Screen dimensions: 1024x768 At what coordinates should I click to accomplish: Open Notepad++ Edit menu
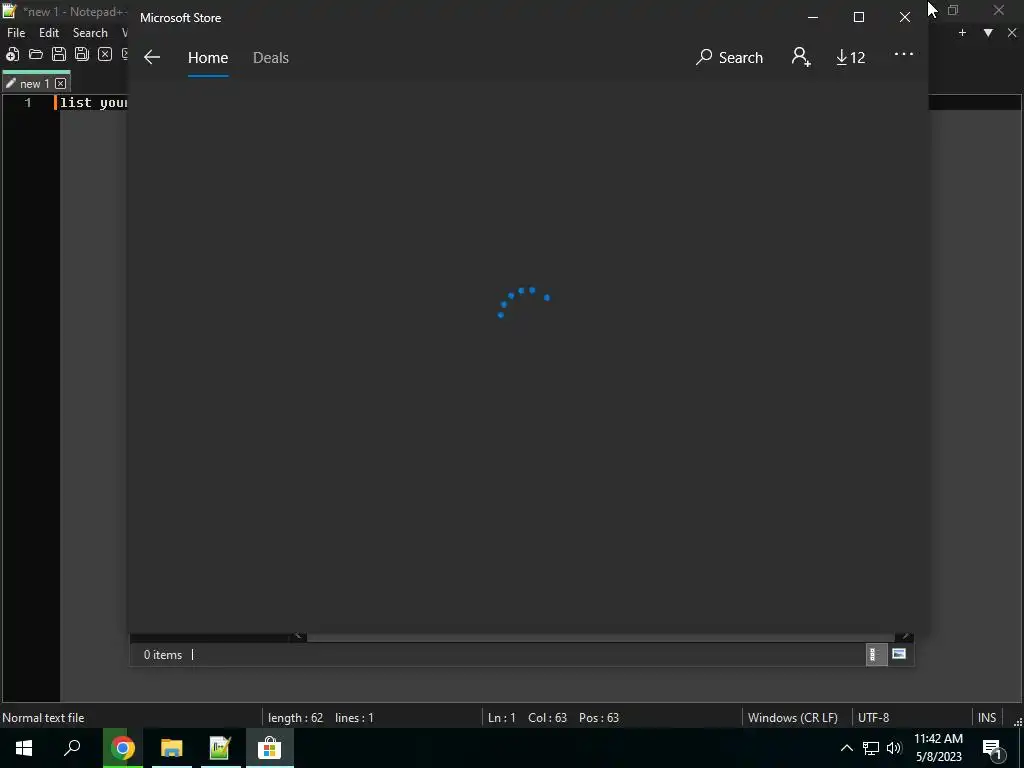49,33
